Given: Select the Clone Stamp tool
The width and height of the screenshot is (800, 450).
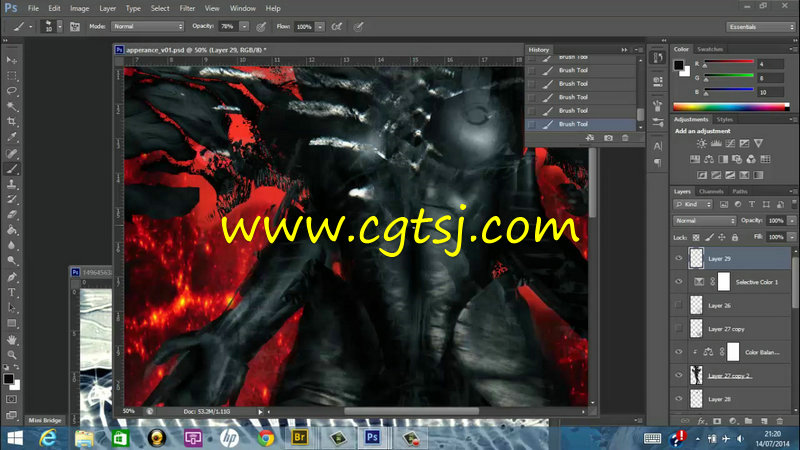Looking at the screenshot, I should pos(12,184).
